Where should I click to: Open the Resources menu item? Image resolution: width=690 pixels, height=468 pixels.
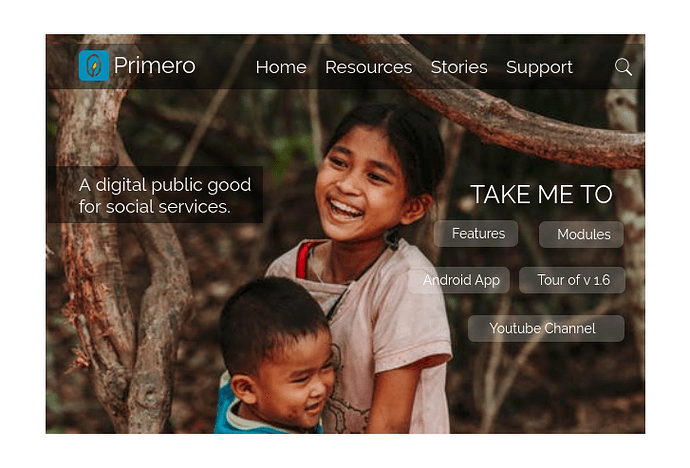[x=368, y=67]
